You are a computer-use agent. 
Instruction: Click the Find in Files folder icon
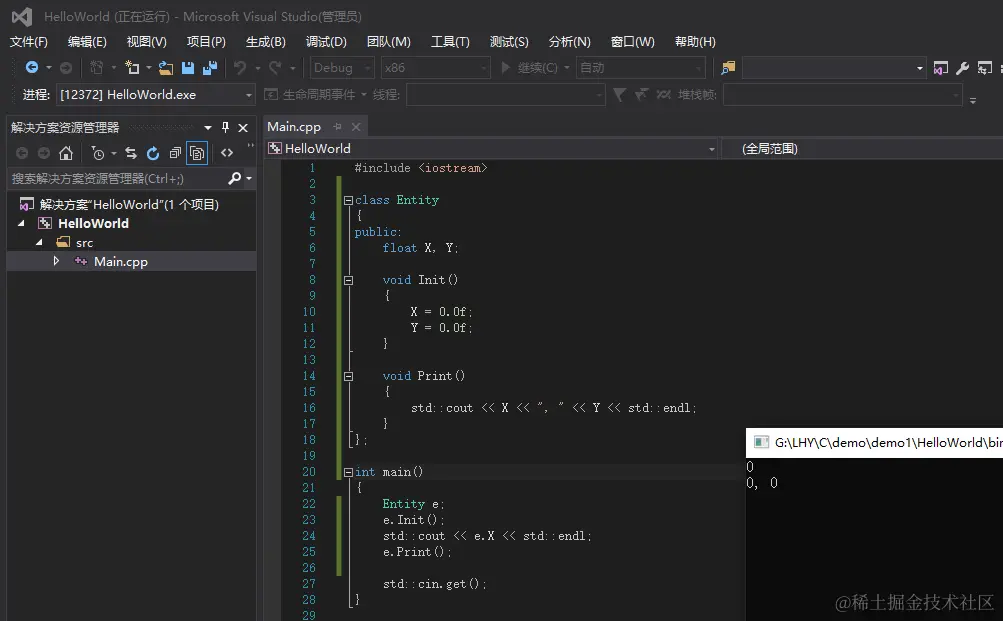(x=728, y=67)
